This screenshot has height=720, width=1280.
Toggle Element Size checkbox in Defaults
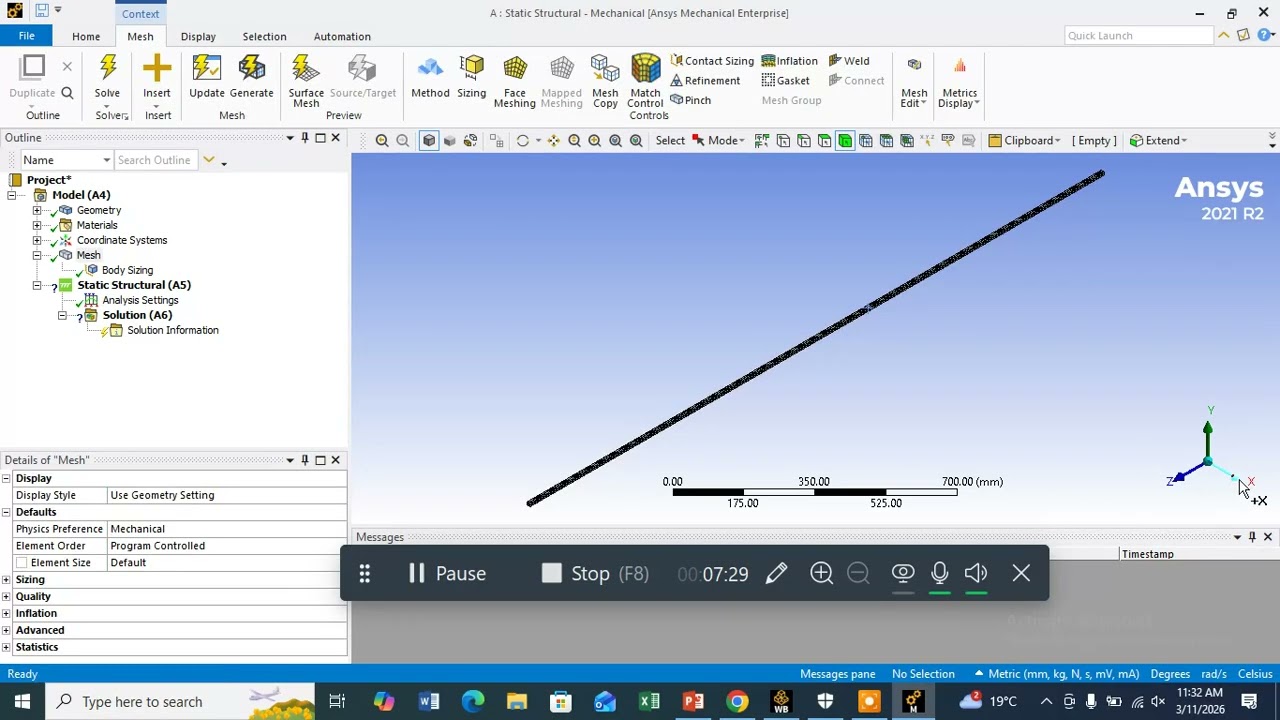point(22,563)
